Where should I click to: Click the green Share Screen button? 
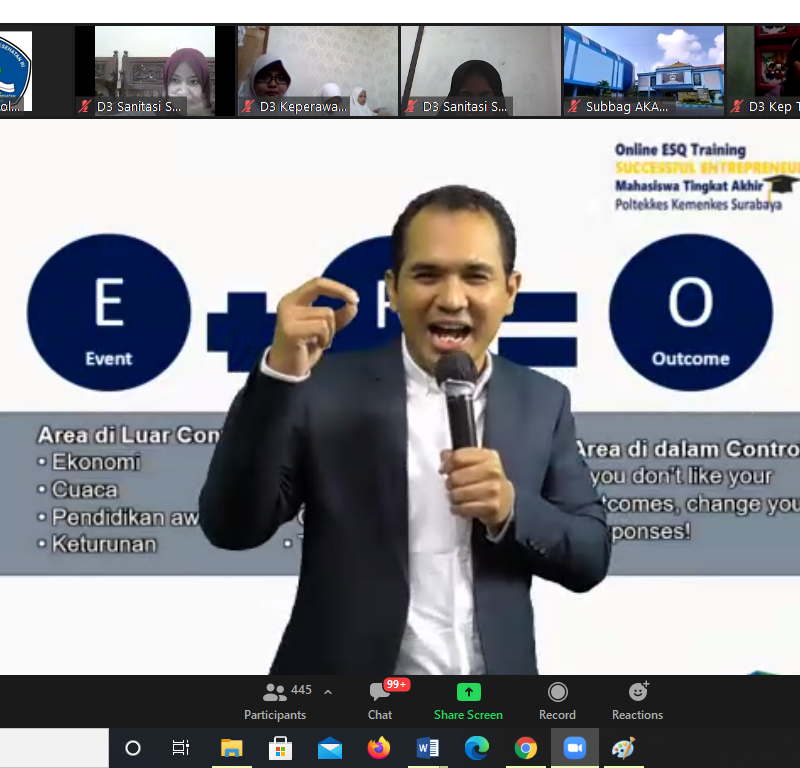coord(468,701)
